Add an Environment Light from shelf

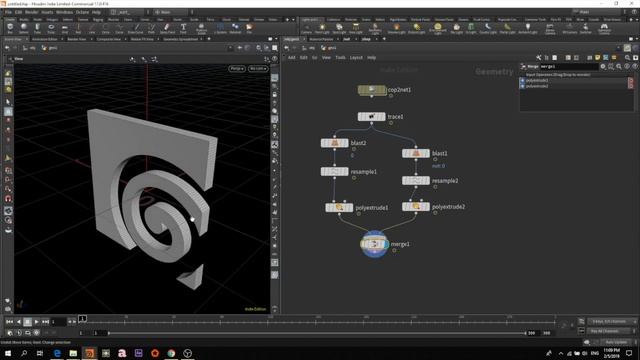coord(438,29)
